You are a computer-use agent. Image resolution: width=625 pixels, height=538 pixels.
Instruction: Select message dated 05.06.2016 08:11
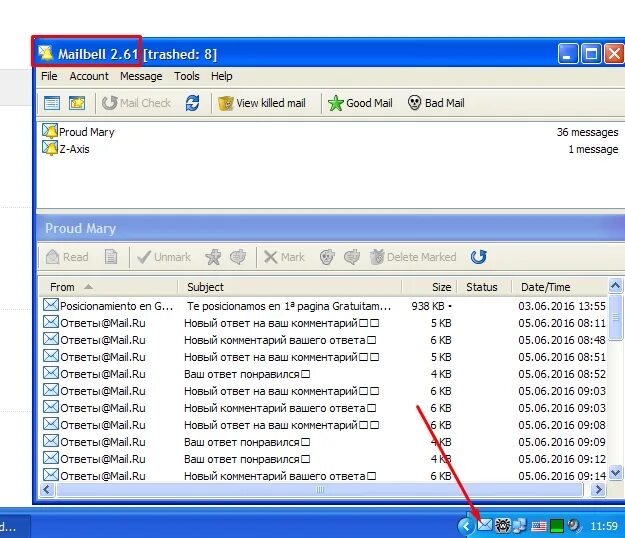pos(323,323)
